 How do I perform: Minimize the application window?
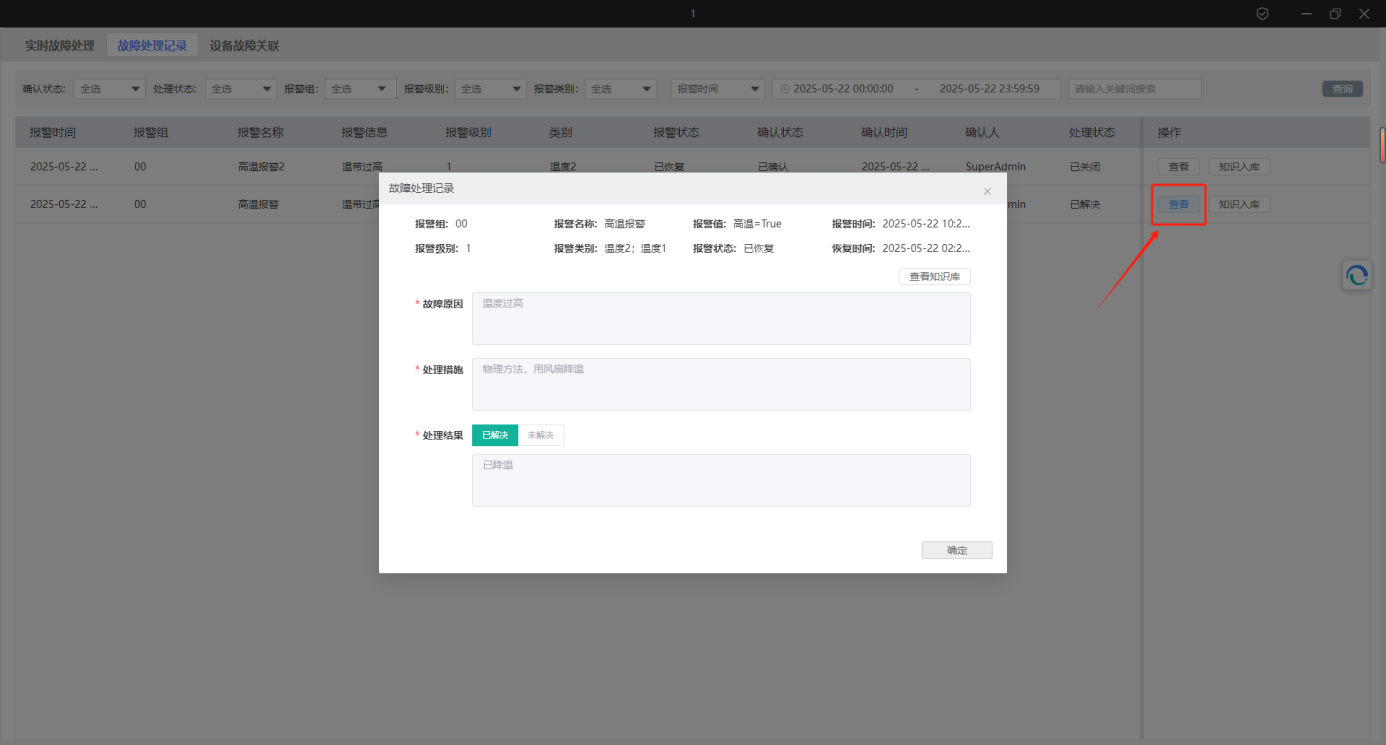[1306, 13]
